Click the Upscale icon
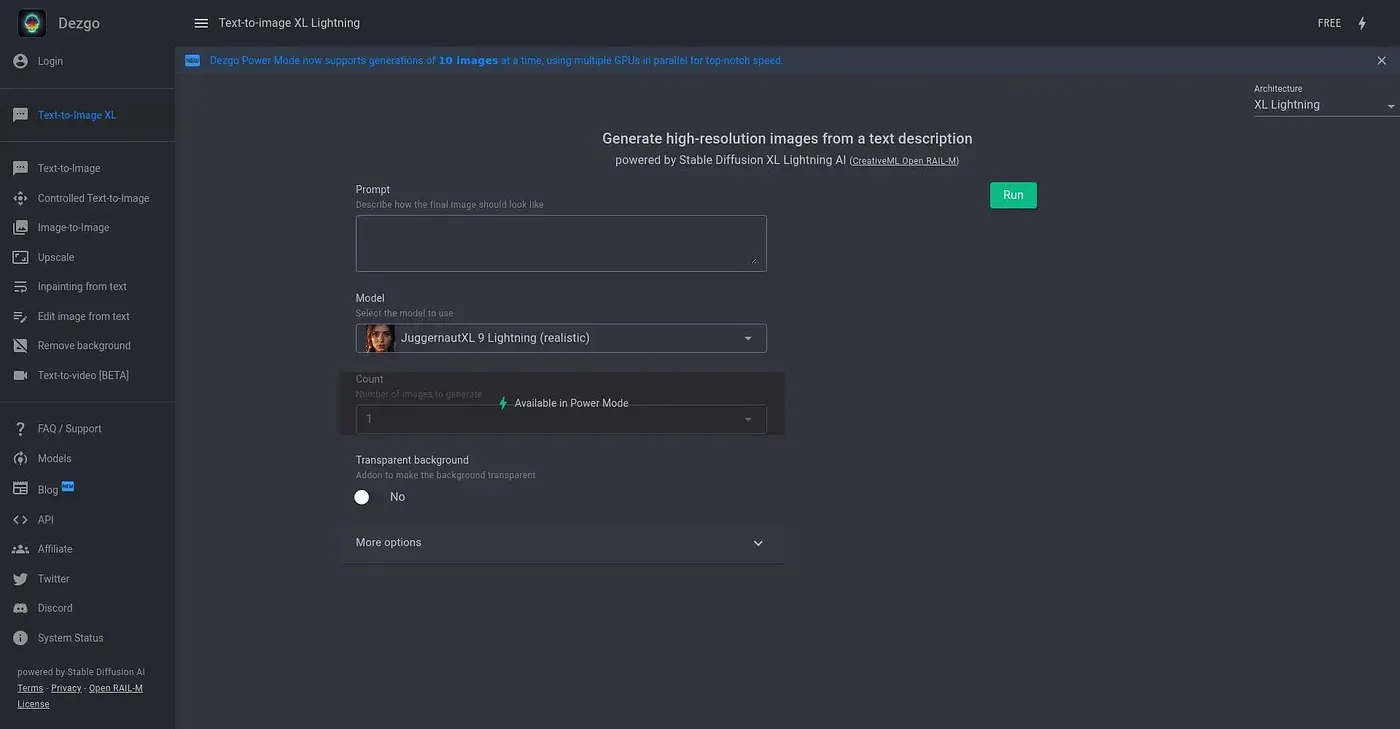Image resolution: width=1400 pixels, height=729 pixels. (x=20, y=257)
